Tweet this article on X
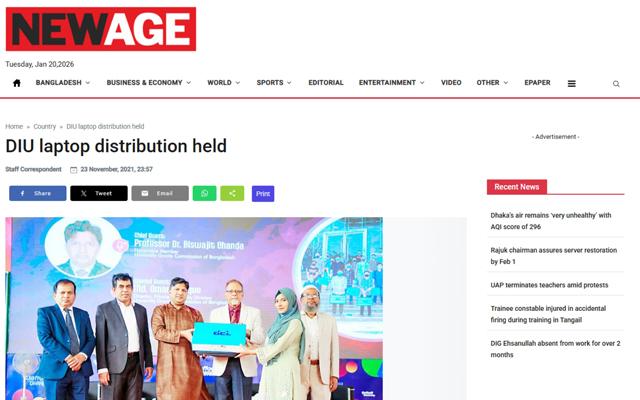The height and width of the screenshot is (400, 640). 99,193
